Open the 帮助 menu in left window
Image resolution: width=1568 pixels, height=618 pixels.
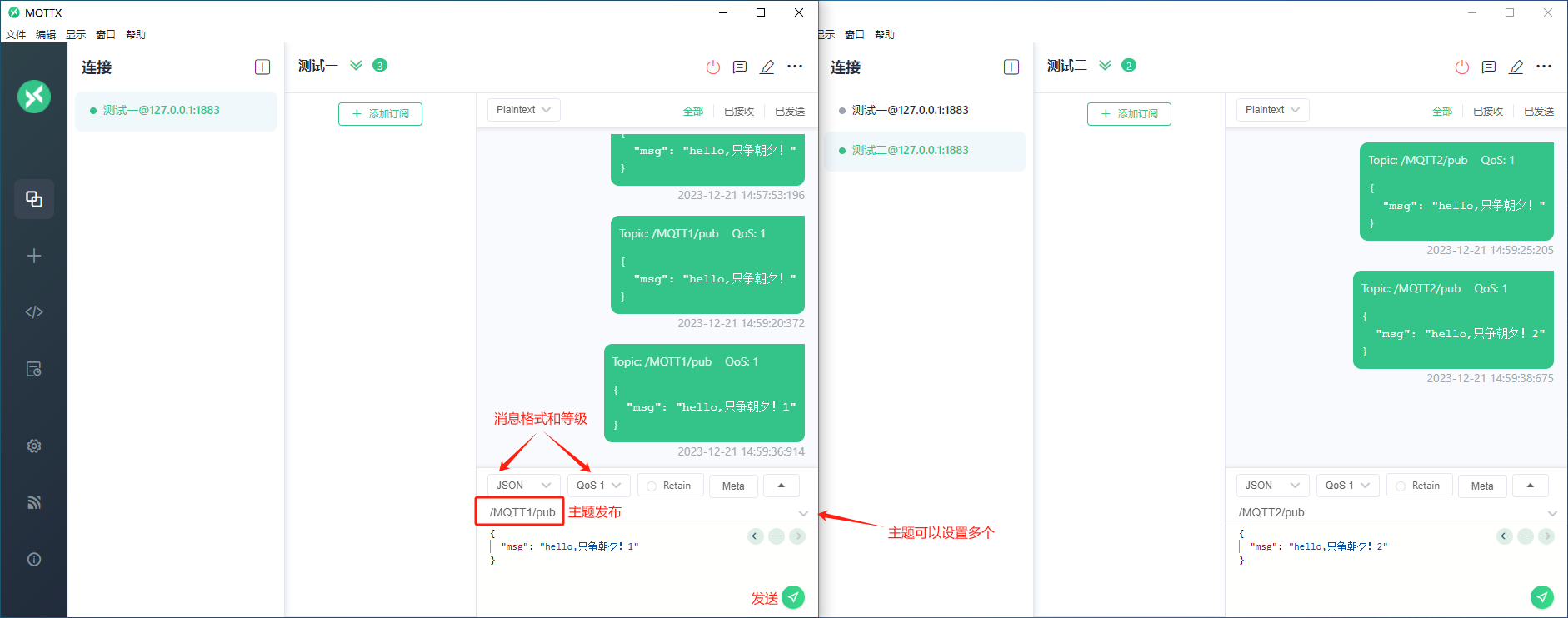[136, 34]
